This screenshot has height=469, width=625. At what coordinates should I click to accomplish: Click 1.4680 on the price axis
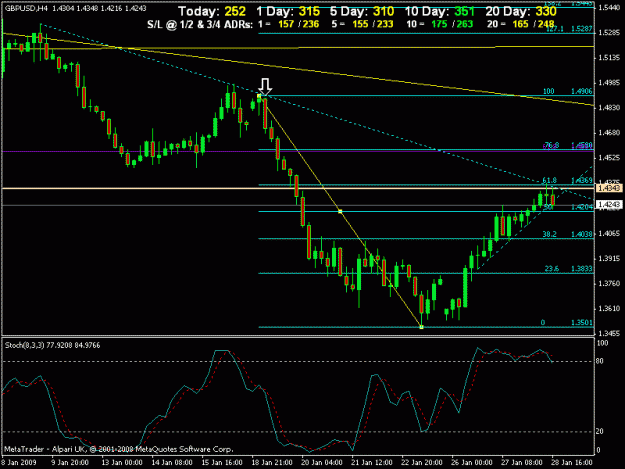609,133
